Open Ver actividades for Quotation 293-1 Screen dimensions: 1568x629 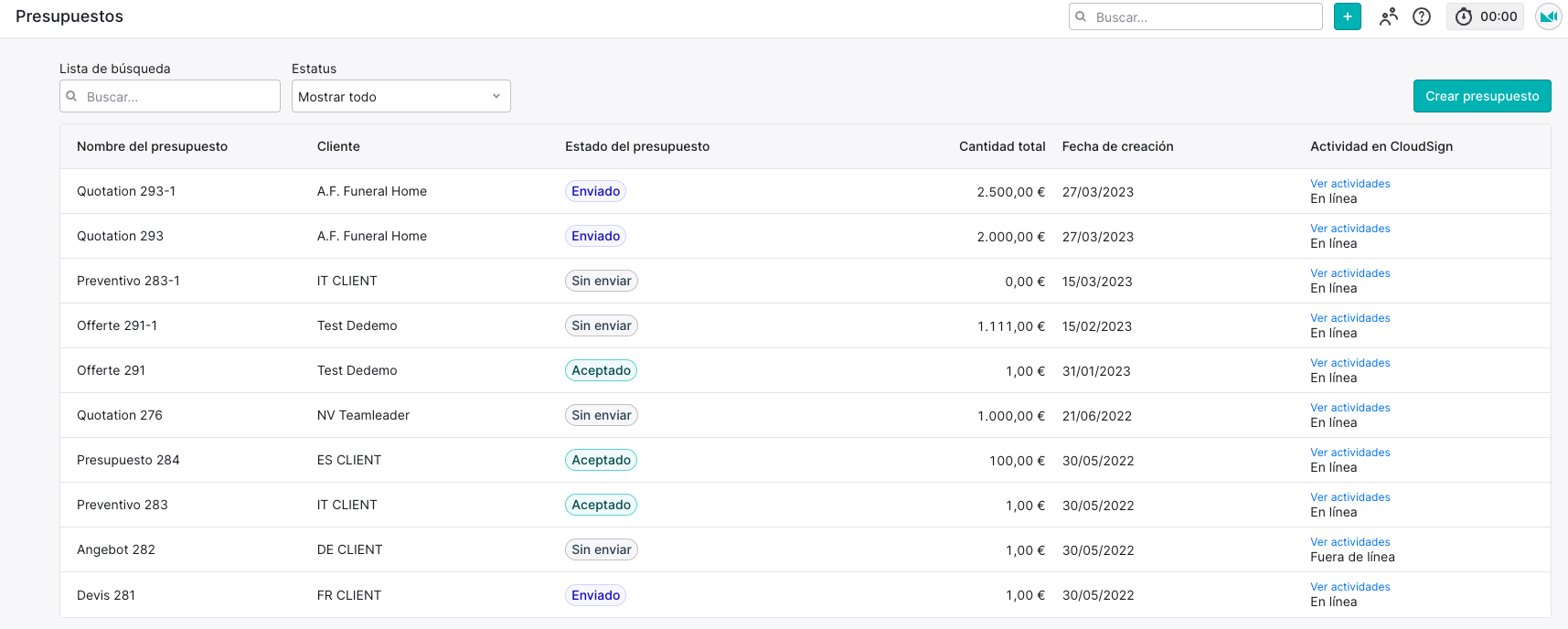(1349, 184)
